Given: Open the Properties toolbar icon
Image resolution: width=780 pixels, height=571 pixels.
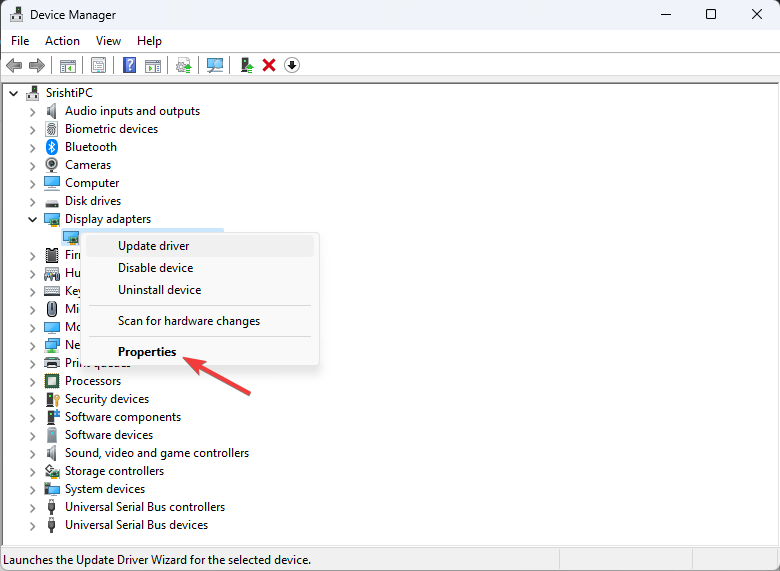Looking at the screenshot, I should click(98, 65).
